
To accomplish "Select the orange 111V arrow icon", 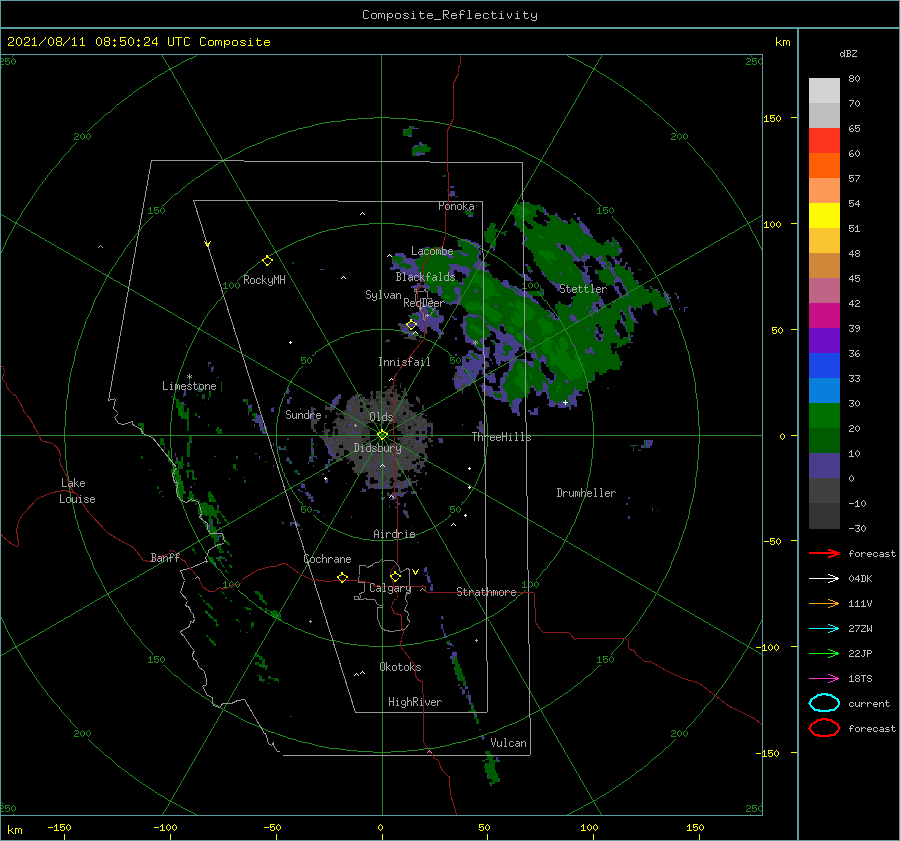I will click(824, 603).
